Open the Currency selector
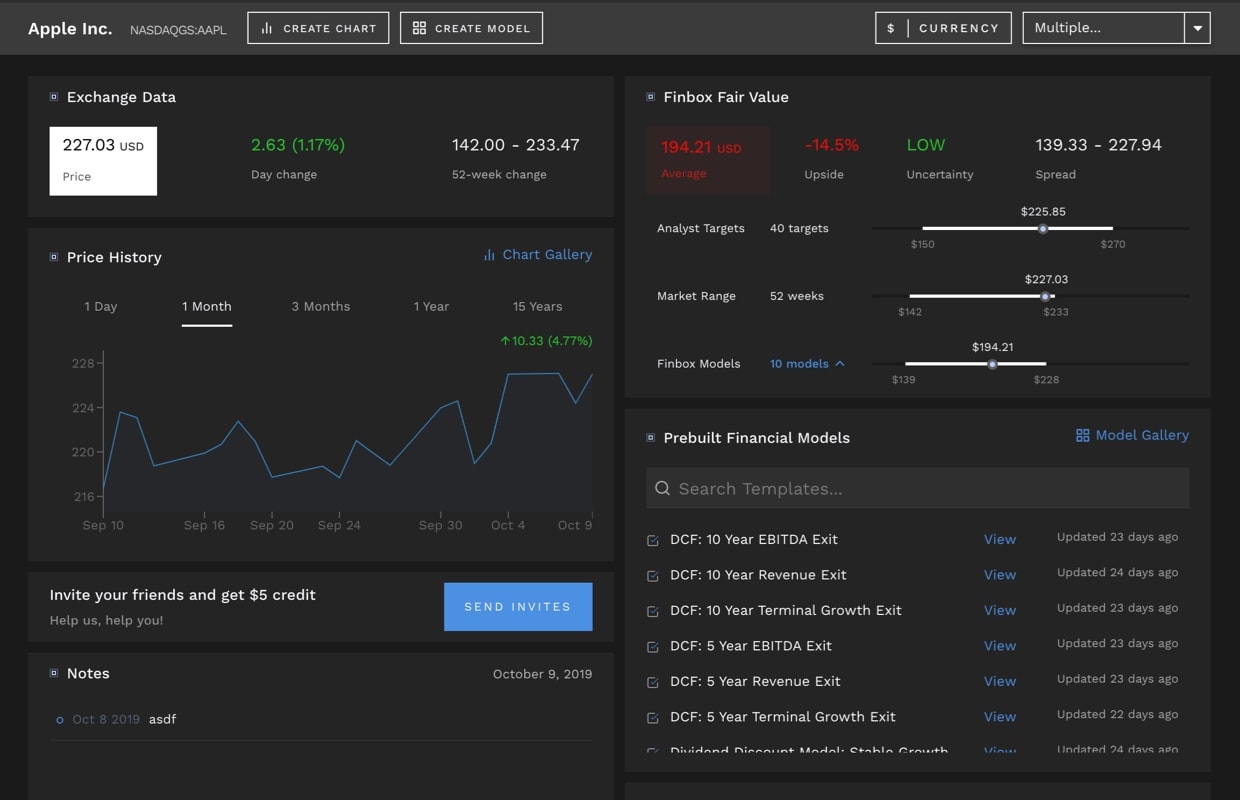The height and width of the screenshot is (800, 1240). point(943,28)
